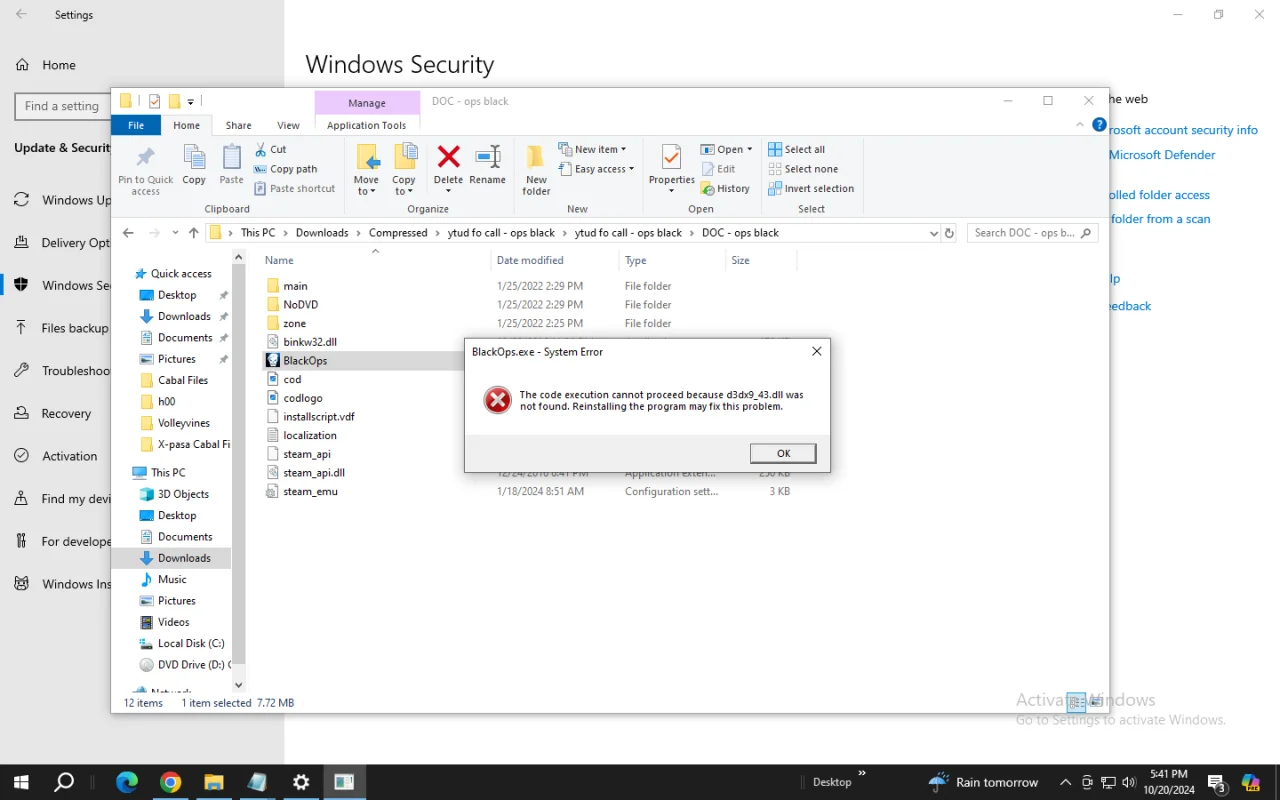Open the Application Tools tab
The height and width of the screenshot is (800, 1280).
coord(367,125)
